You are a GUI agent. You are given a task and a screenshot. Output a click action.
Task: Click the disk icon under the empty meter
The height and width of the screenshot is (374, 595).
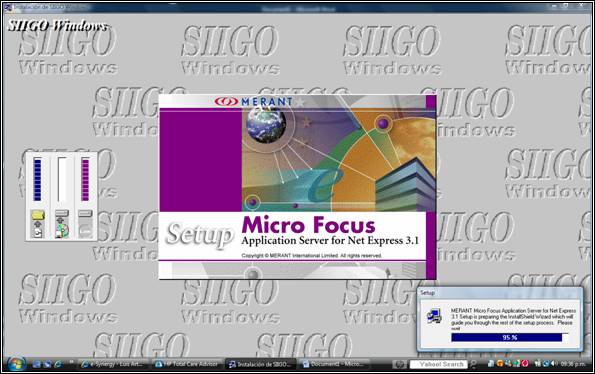[x=62, y=225]
